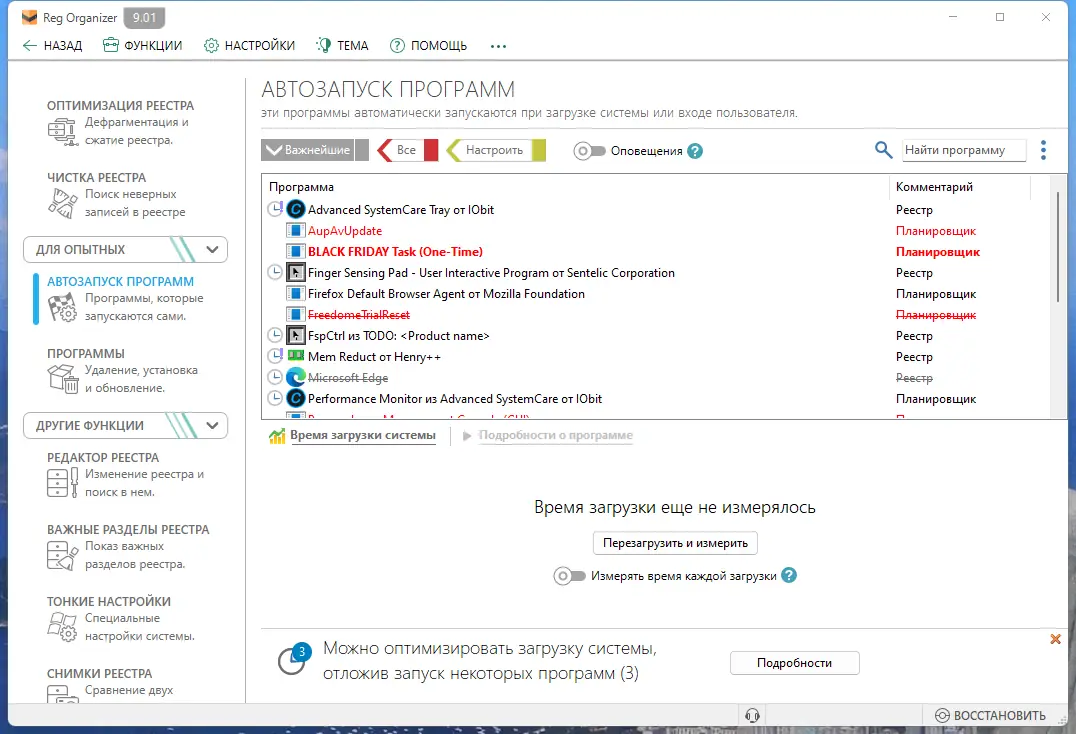This screenshot has height=734, width=1076.
Task: Click the Подробности button
Action: (795, 663)
